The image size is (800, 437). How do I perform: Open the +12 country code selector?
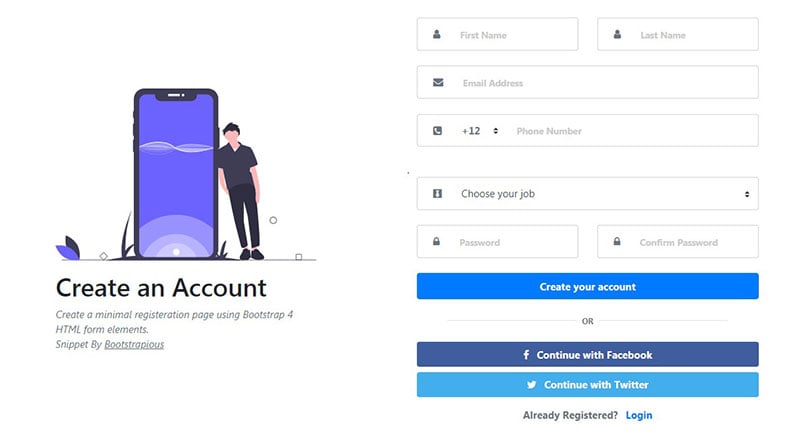(480, 131)
